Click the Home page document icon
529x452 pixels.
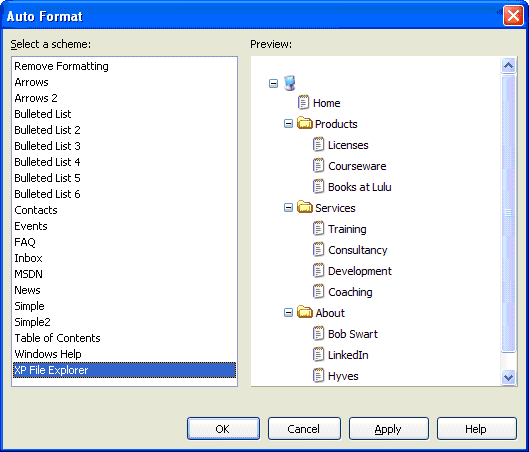[303, 103]
